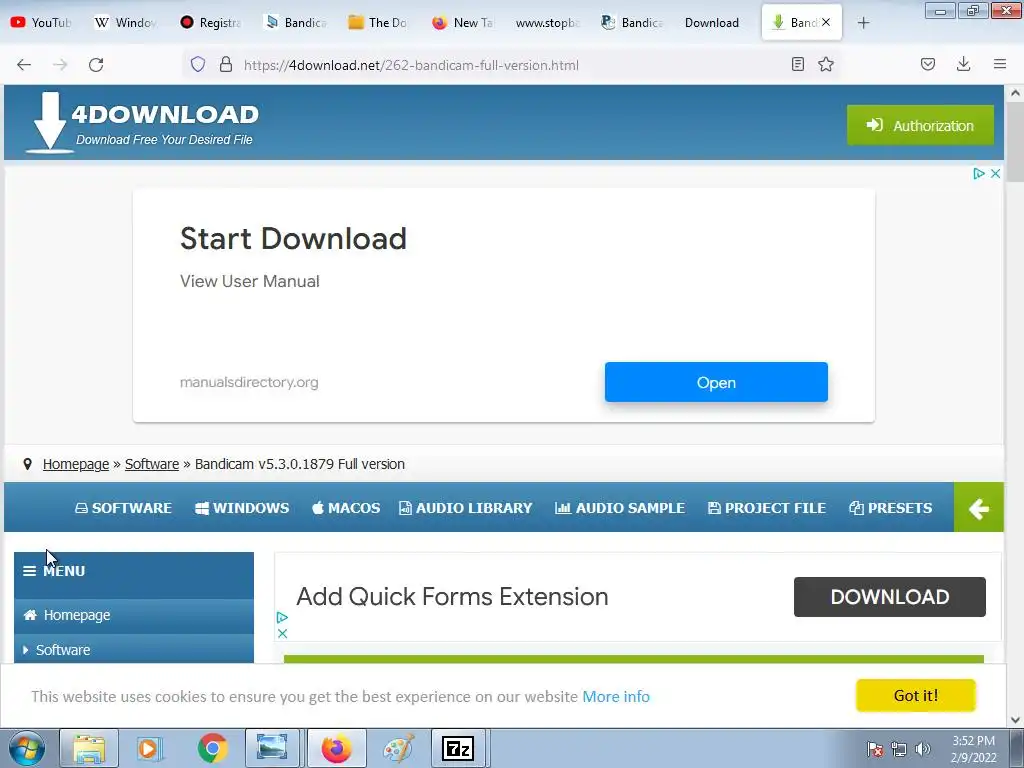Open the tracking protection shield icon

tap(198, 64)
